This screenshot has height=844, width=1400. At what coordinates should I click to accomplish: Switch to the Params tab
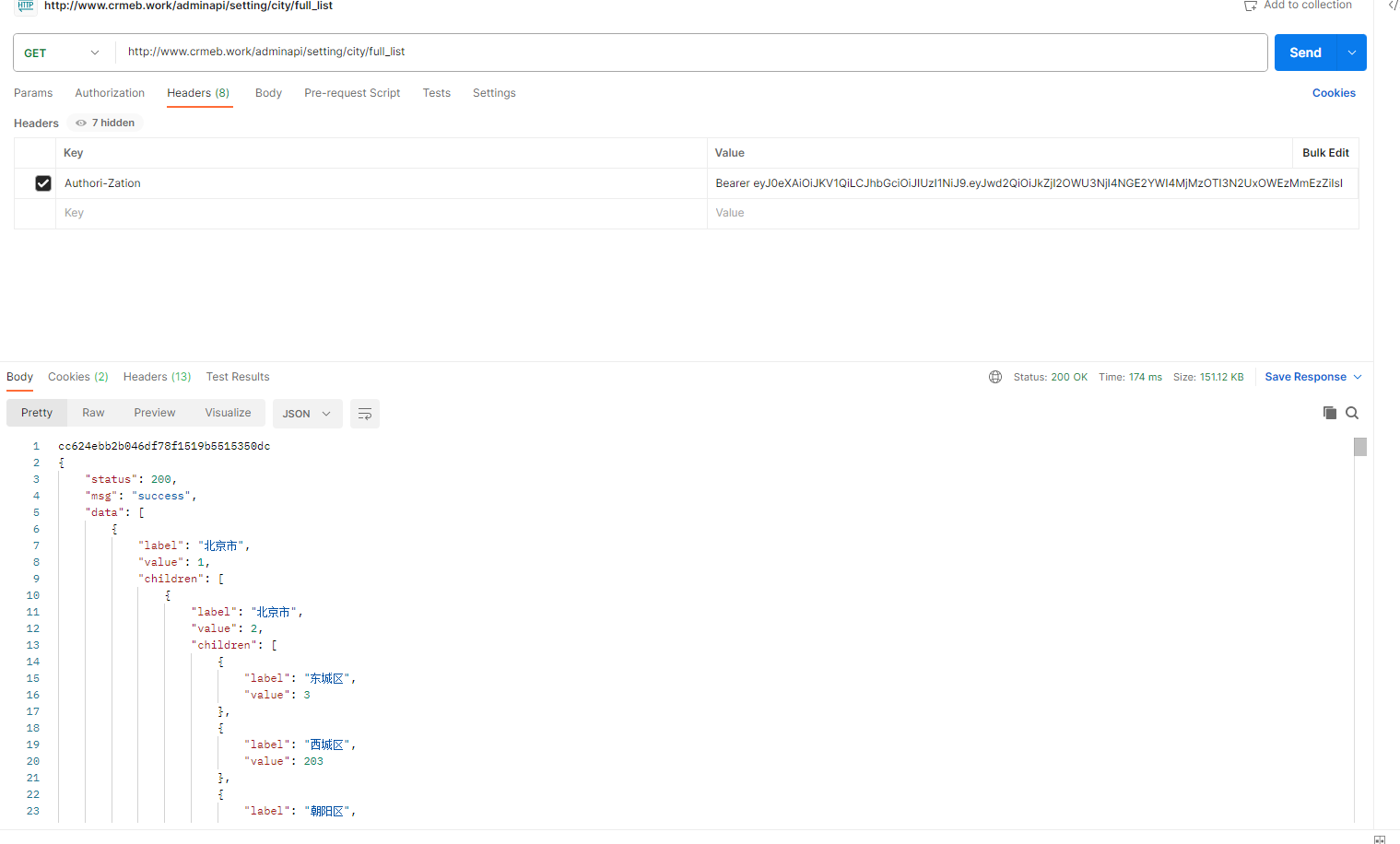click(x=33, y=93)
